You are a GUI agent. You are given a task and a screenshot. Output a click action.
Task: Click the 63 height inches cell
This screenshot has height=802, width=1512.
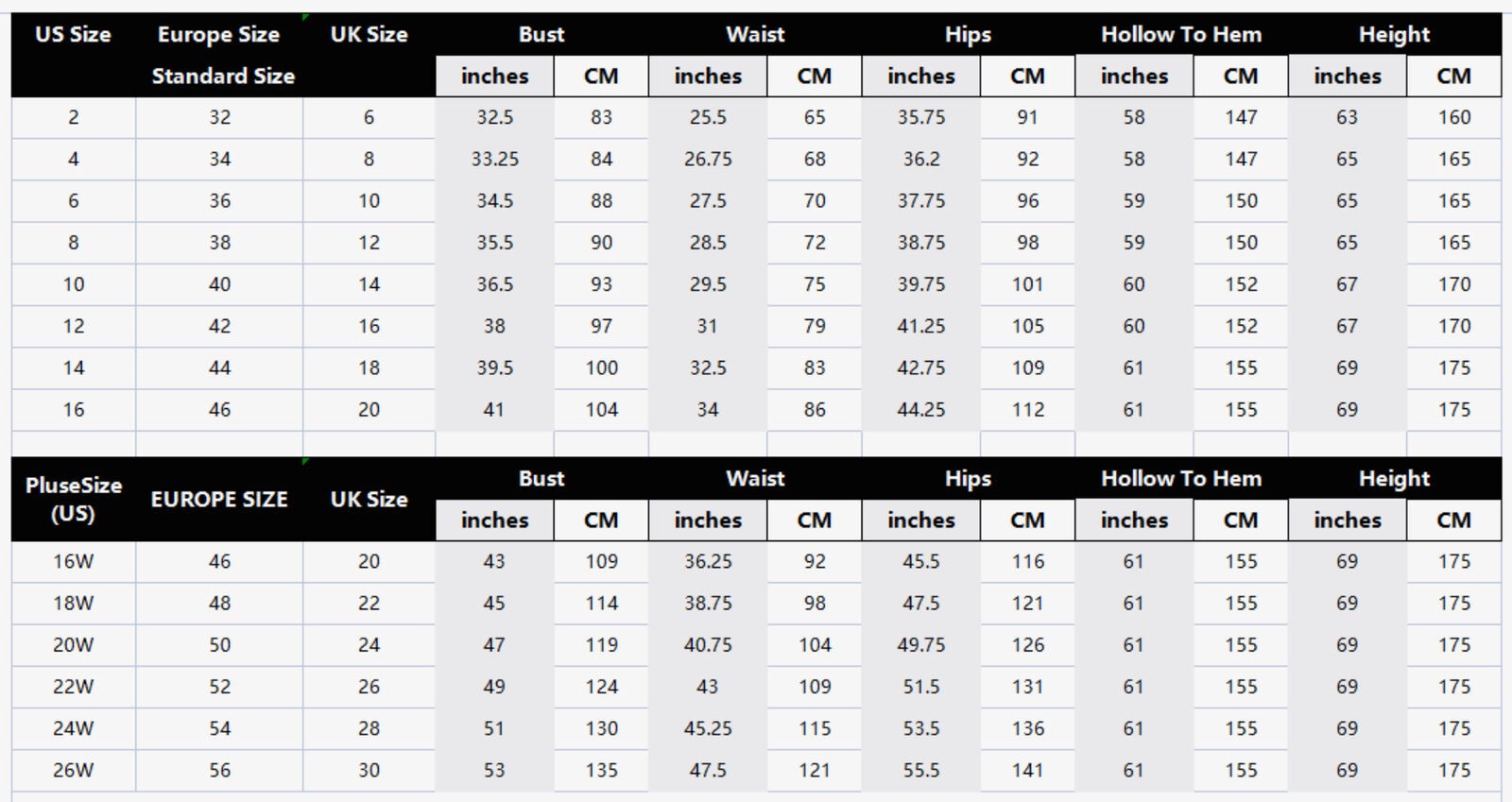(1347, 118)
